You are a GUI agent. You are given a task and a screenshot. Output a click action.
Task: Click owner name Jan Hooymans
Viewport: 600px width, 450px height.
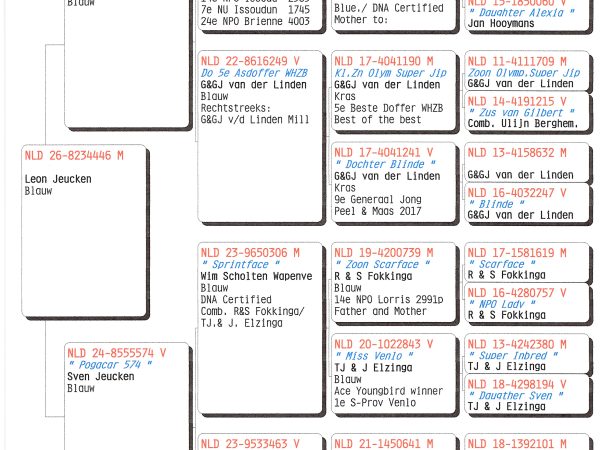[x=501, y=24]
